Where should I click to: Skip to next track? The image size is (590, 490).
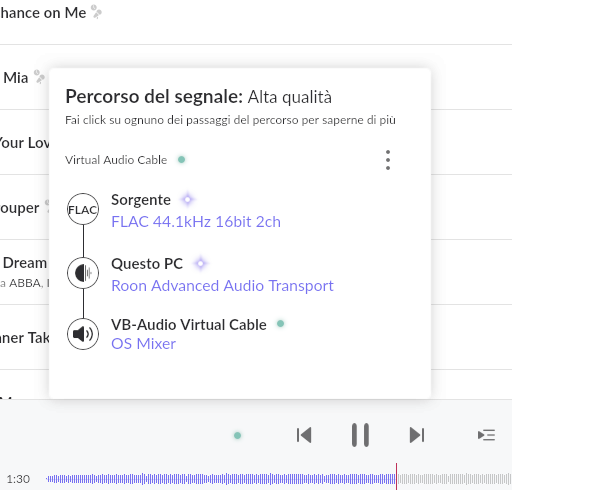coord(417,435)
